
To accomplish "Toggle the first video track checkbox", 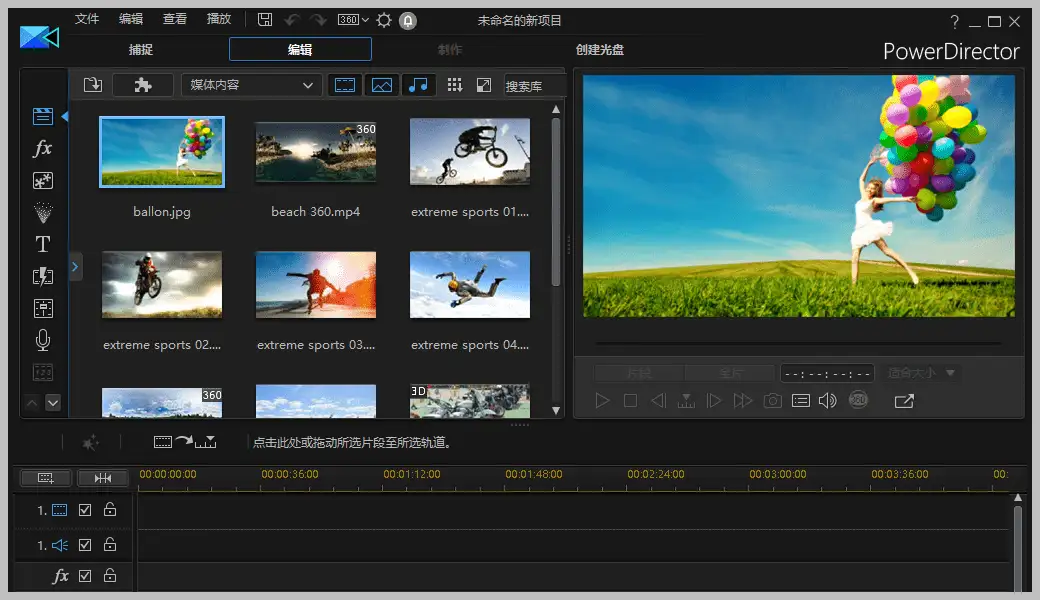I will point(85,510).
